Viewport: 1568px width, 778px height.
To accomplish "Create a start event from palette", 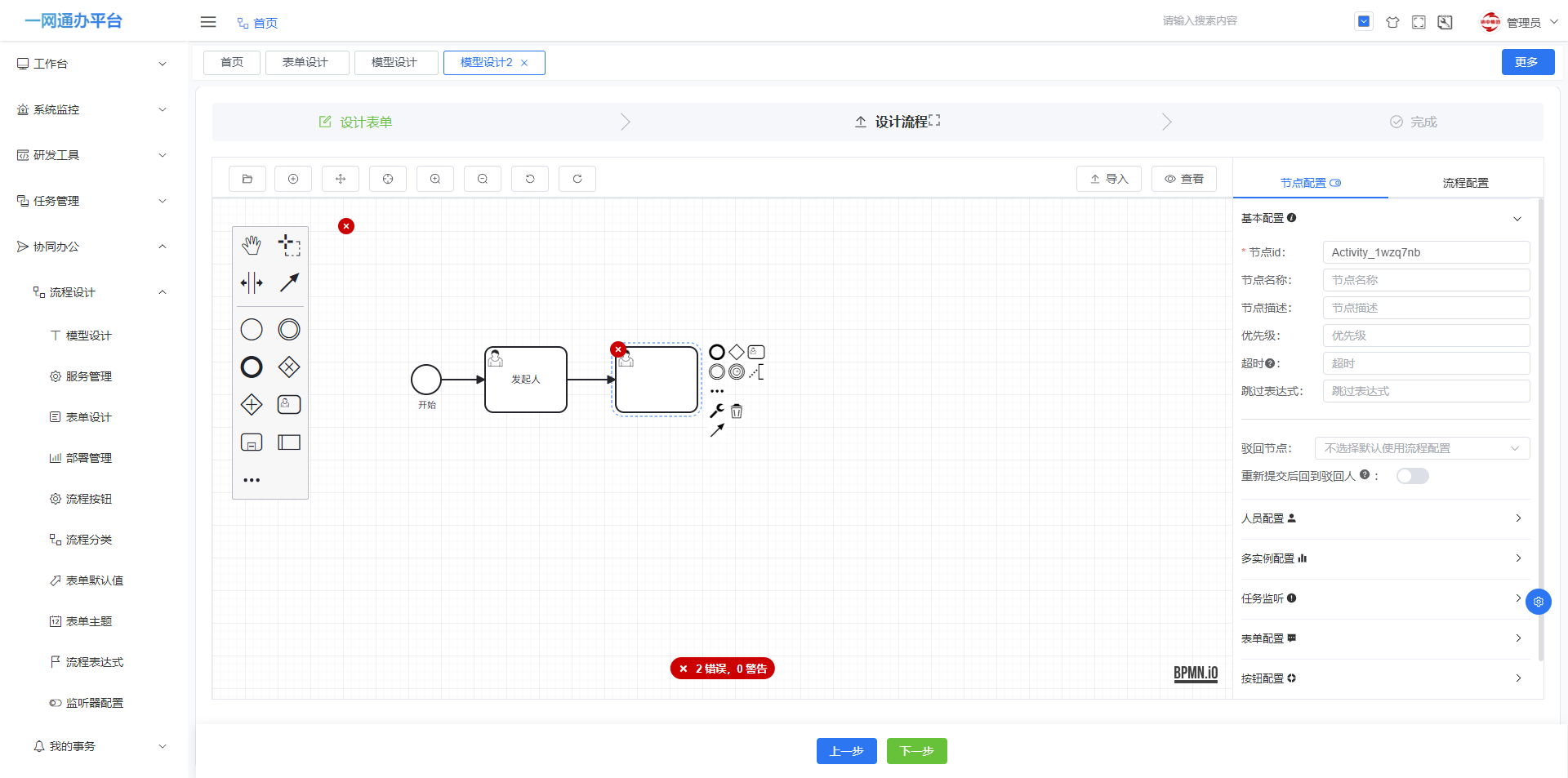I will click(252, 329).
